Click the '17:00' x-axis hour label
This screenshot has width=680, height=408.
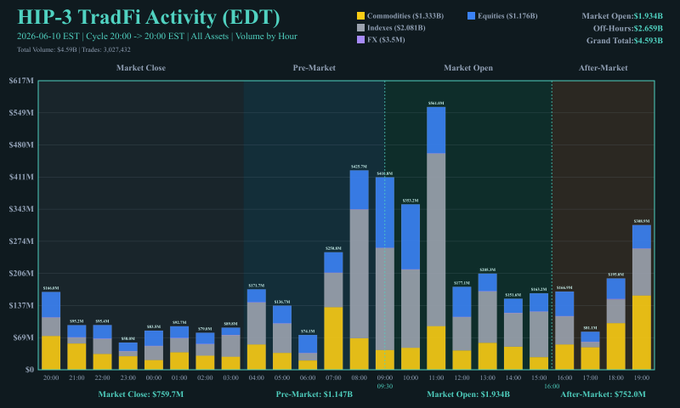tap(590, 378)
